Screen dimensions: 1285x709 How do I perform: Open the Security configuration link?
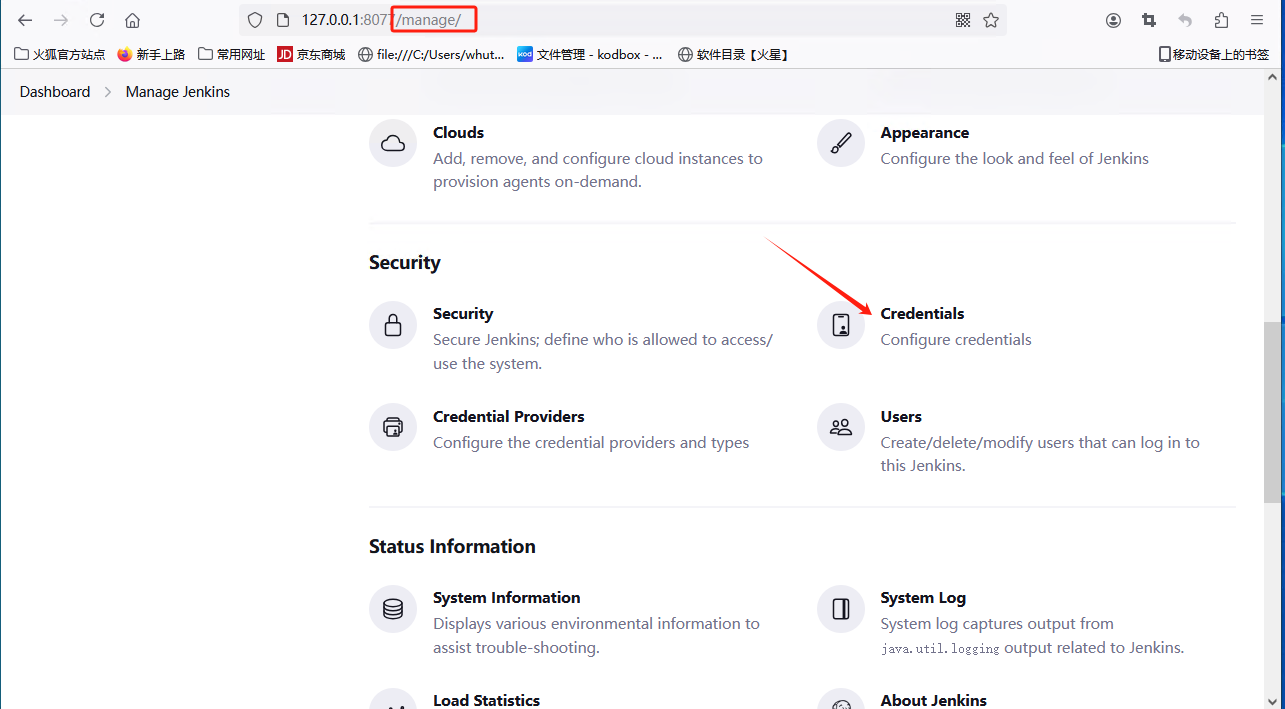(463, 314)
